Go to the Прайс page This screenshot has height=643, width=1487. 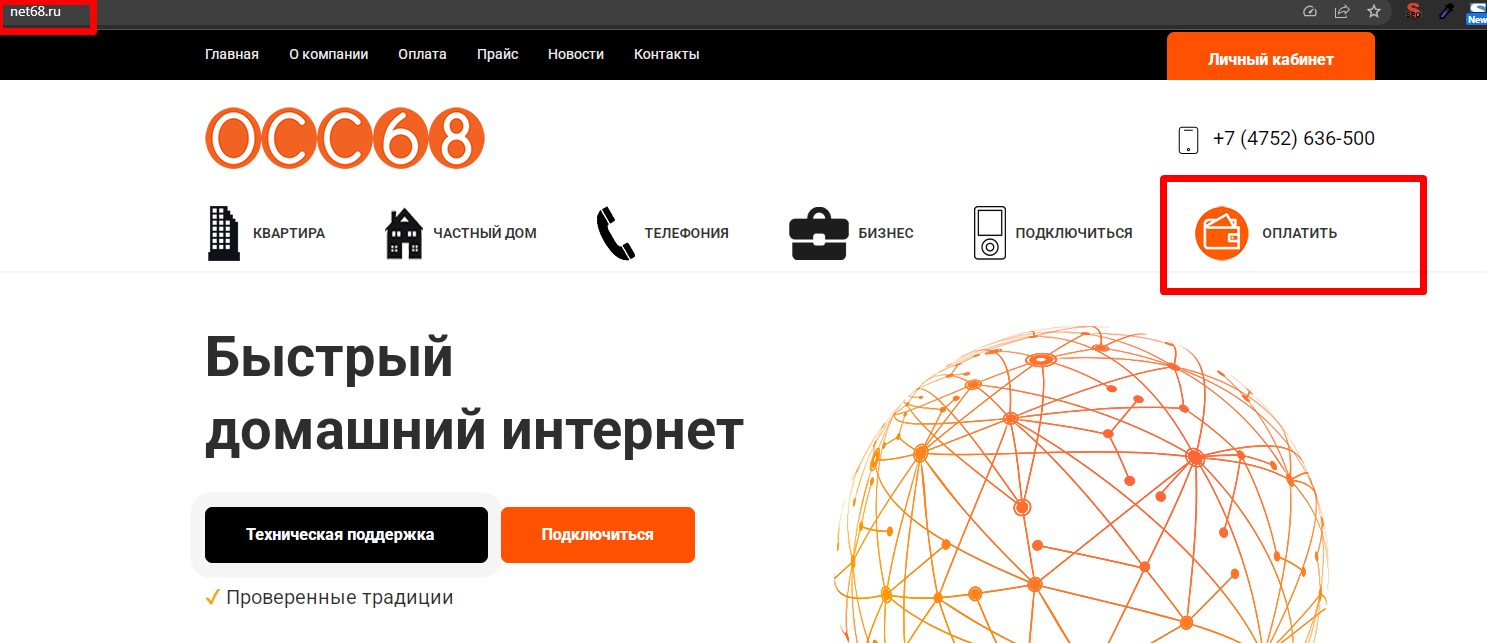[x=497, y=54]
